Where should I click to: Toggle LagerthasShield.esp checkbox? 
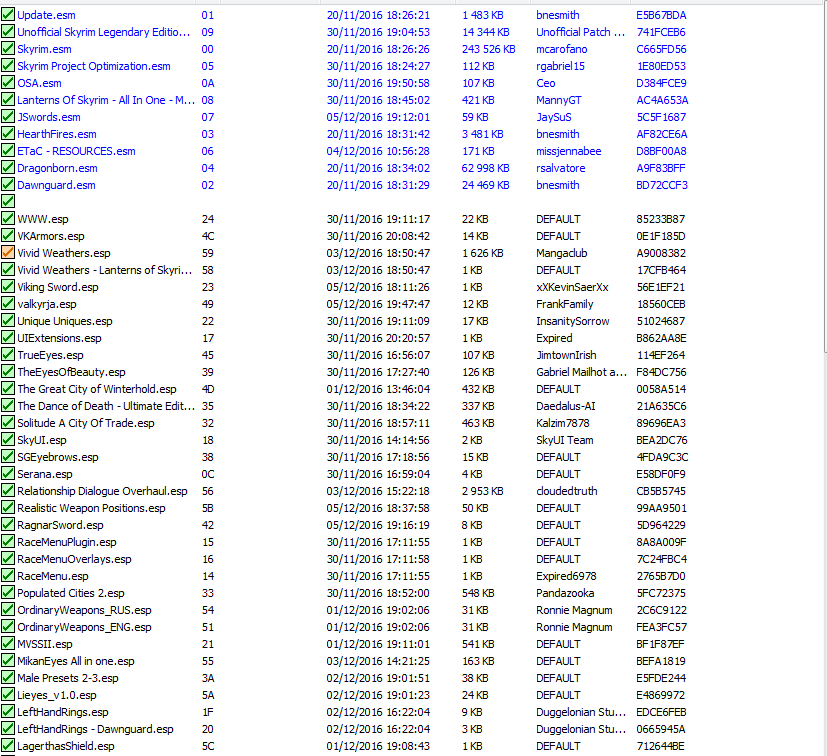click(8, 745)
